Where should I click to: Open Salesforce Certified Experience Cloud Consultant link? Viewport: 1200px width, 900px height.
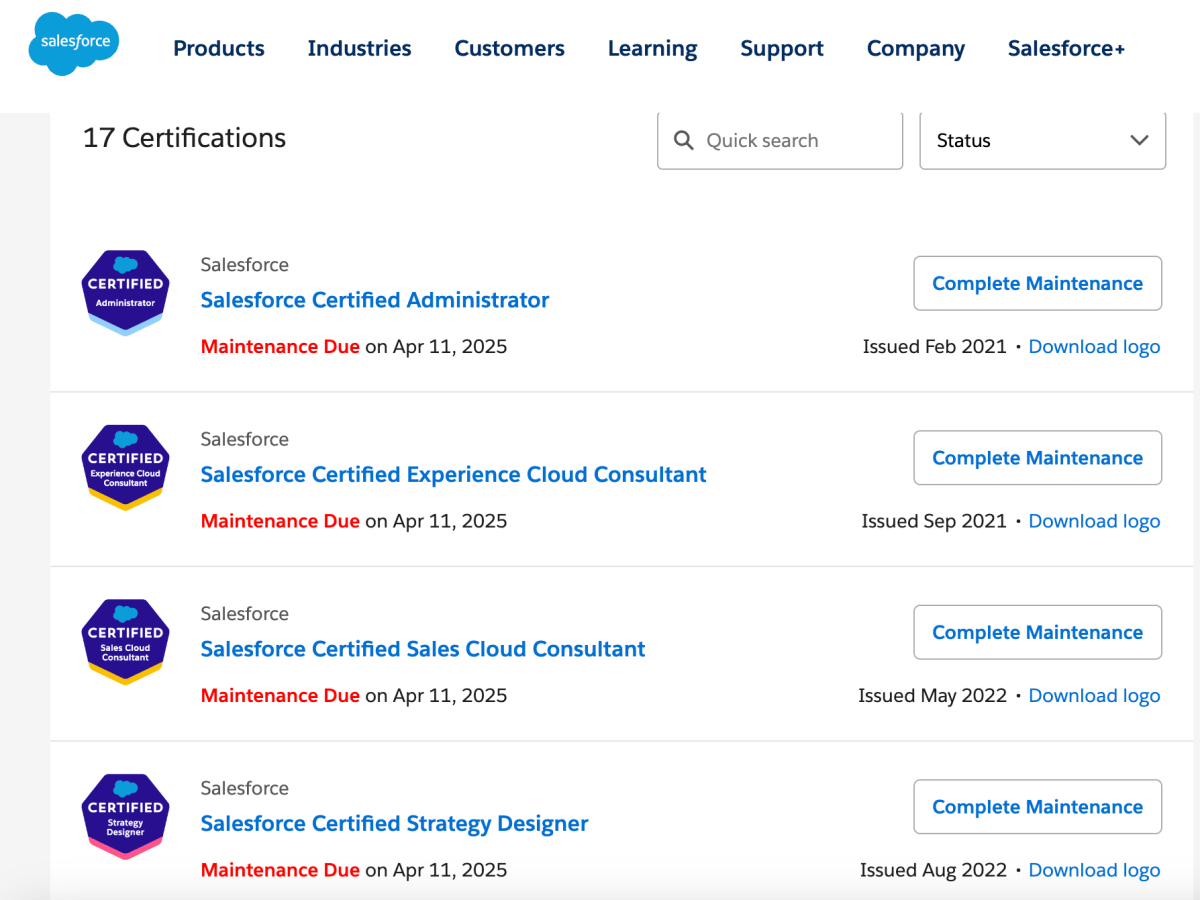pyautogui.click(x=453, y=474)
